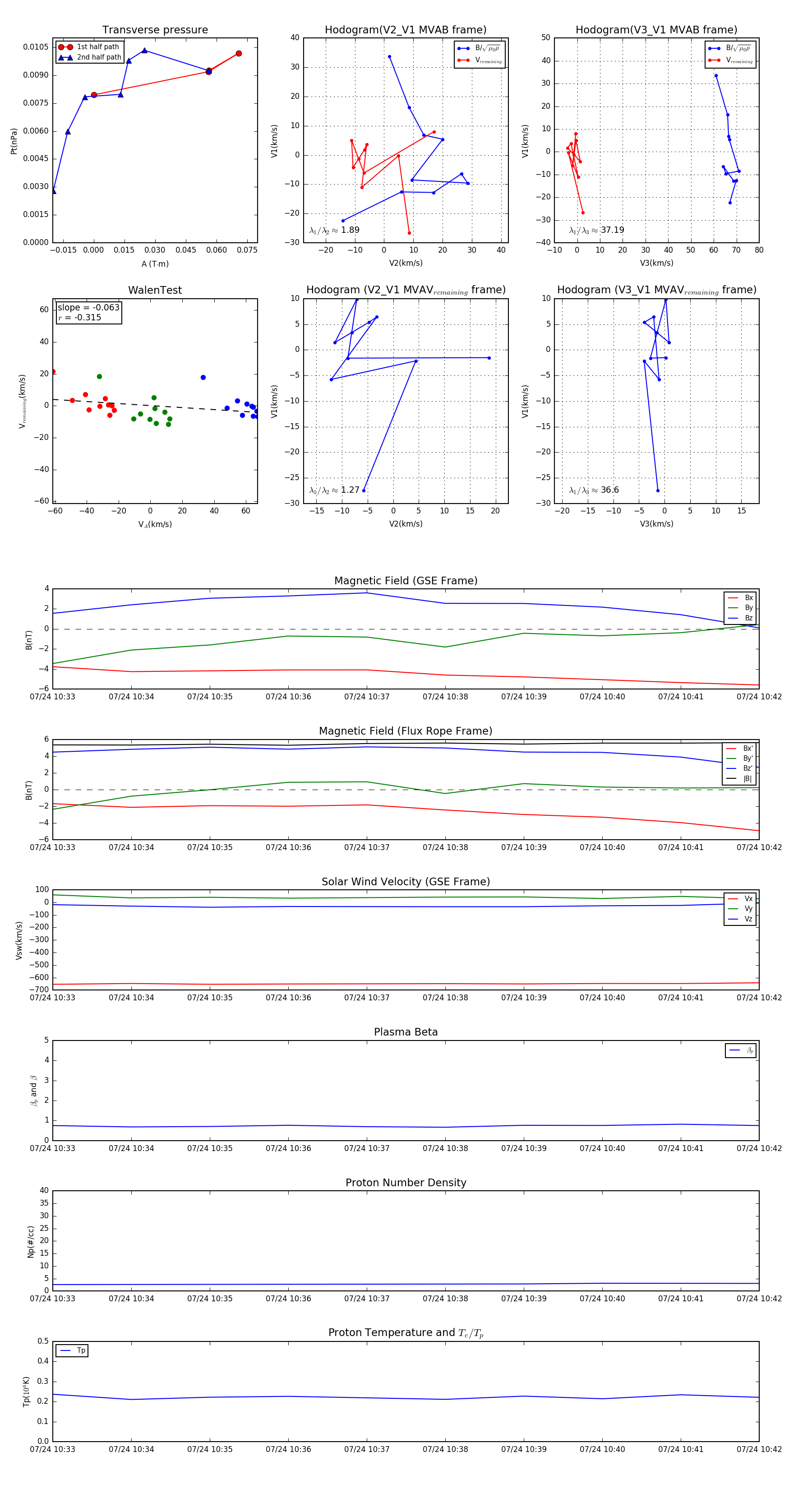
Task: Click the 'Plasma Beta' plot title
Action: 406,1032
